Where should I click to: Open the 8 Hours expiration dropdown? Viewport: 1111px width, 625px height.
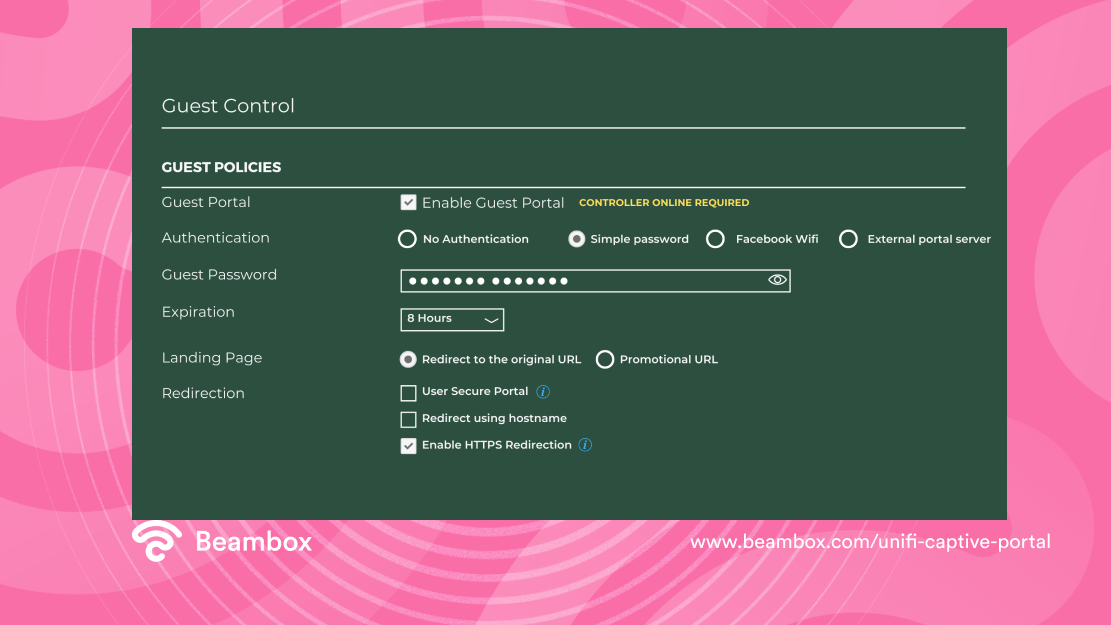coord(452,319)
